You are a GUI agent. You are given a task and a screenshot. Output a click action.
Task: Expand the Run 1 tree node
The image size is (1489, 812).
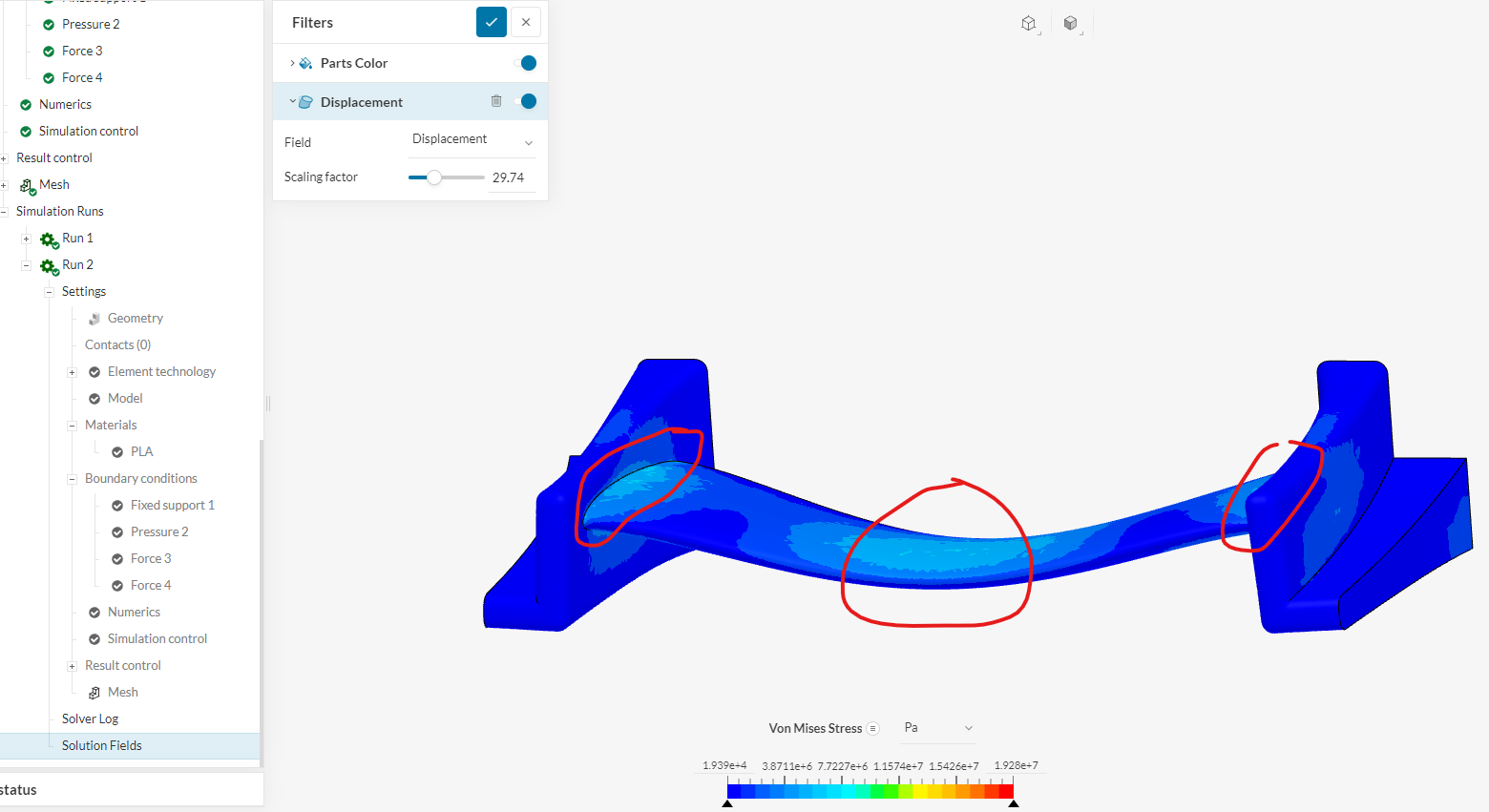(x=26, y=239)
